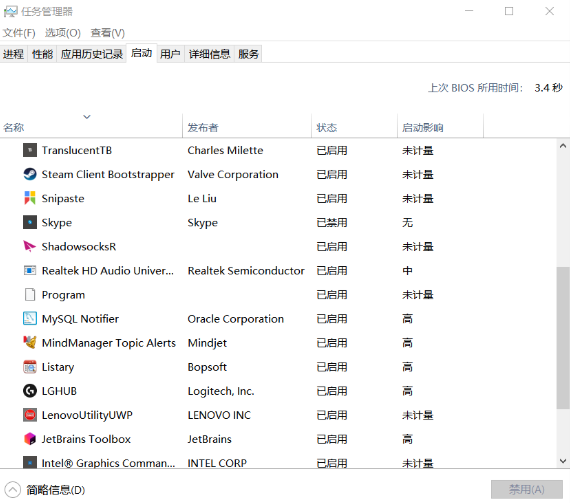Click the MySQL Notifier icon
The image size is (570, 503).
click(30, 318)
